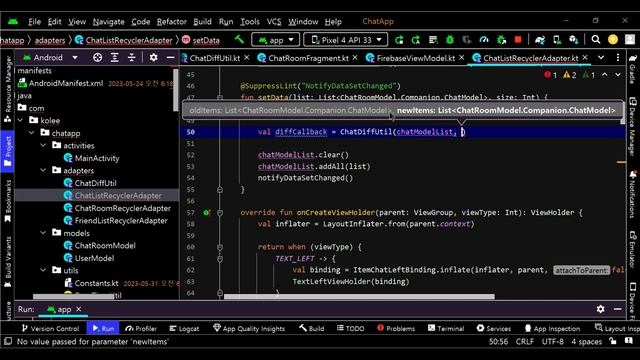
Task: Click setData breadcrumb
Action: tap(201, 40)
